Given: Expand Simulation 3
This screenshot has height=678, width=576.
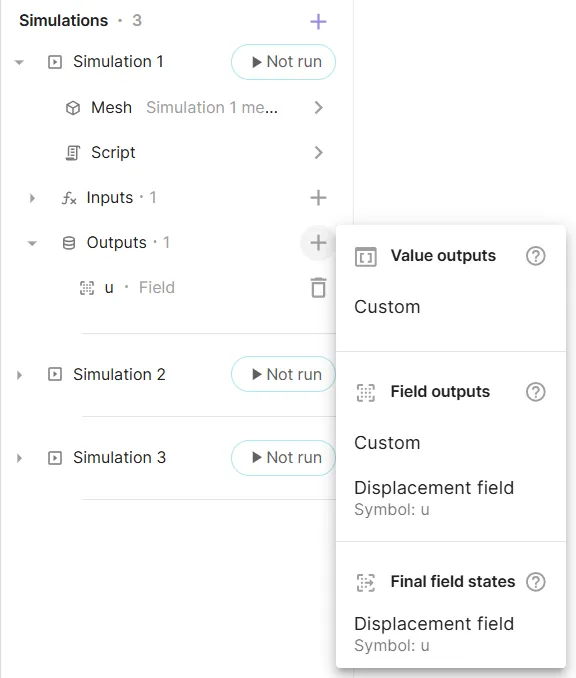Looking at the screenshot, I should tap(19, 458).
